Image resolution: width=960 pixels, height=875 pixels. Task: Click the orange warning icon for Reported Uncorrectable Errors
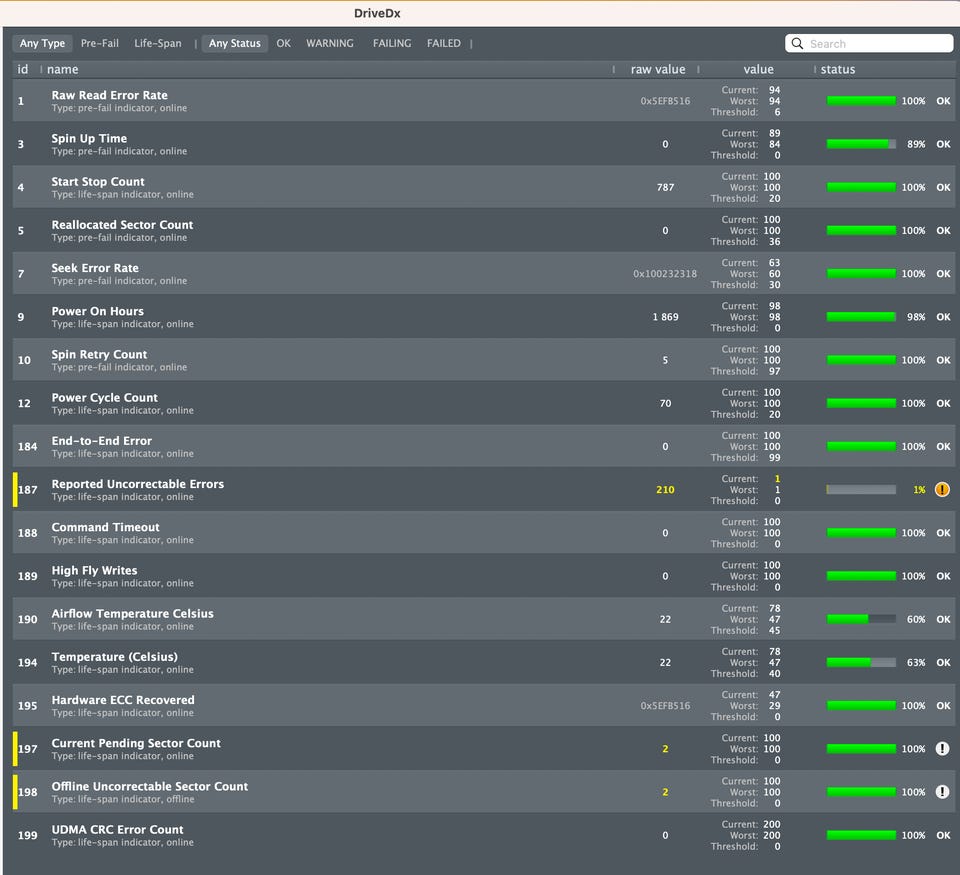click(x=942, y=489)
